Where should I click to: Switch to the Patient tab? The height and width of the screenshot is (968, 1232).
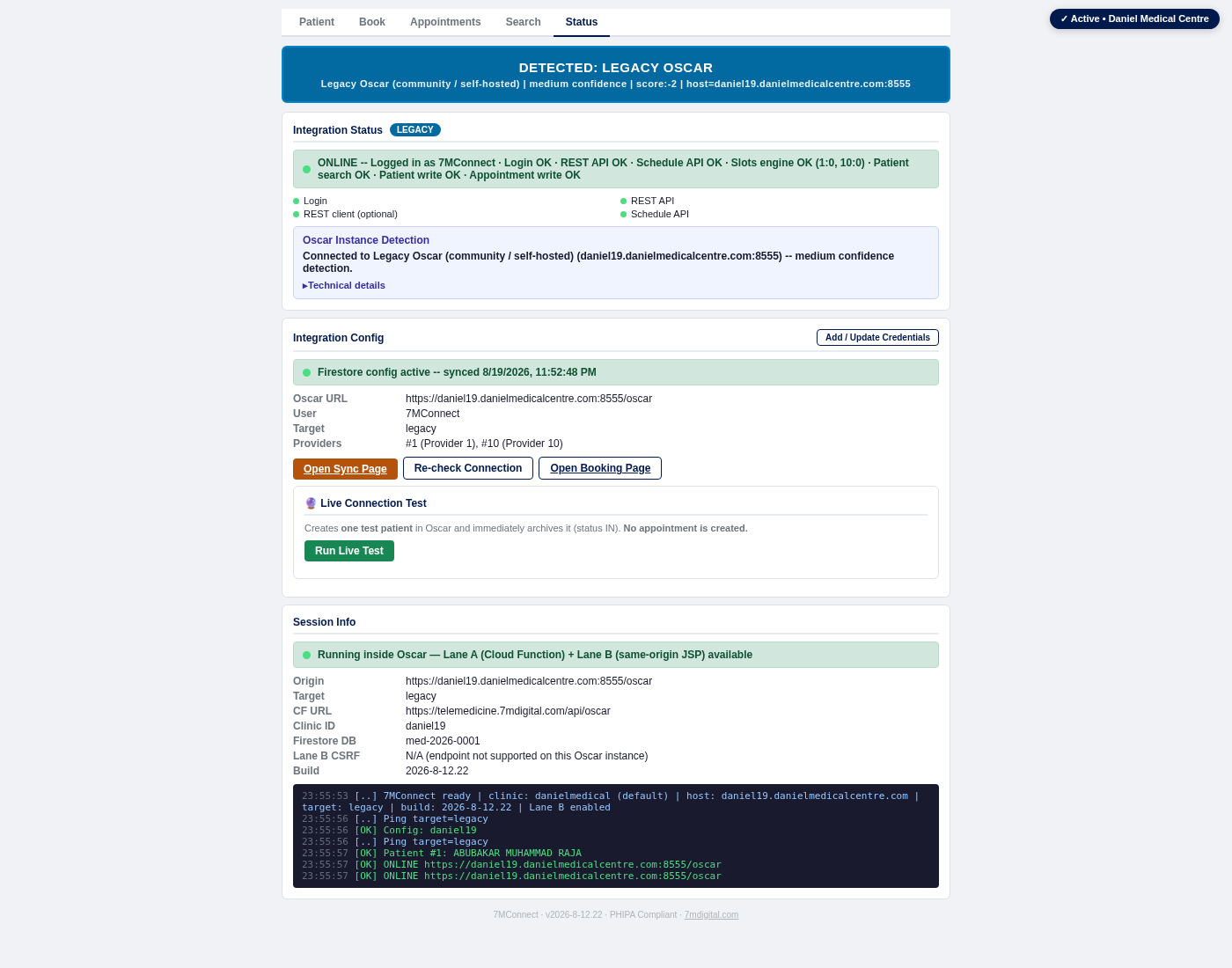(317, 22)
